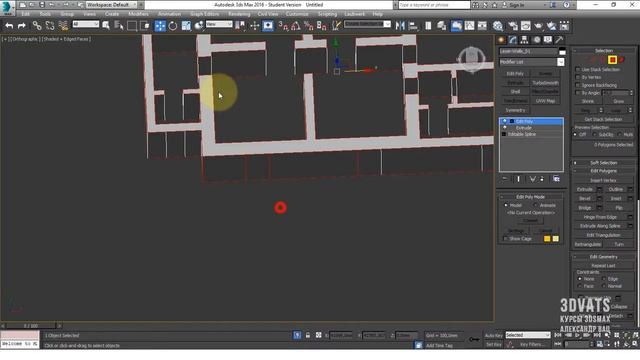Click the Mirror tool icon
Viewport: 640px width, 360px height.
(400, 26)
